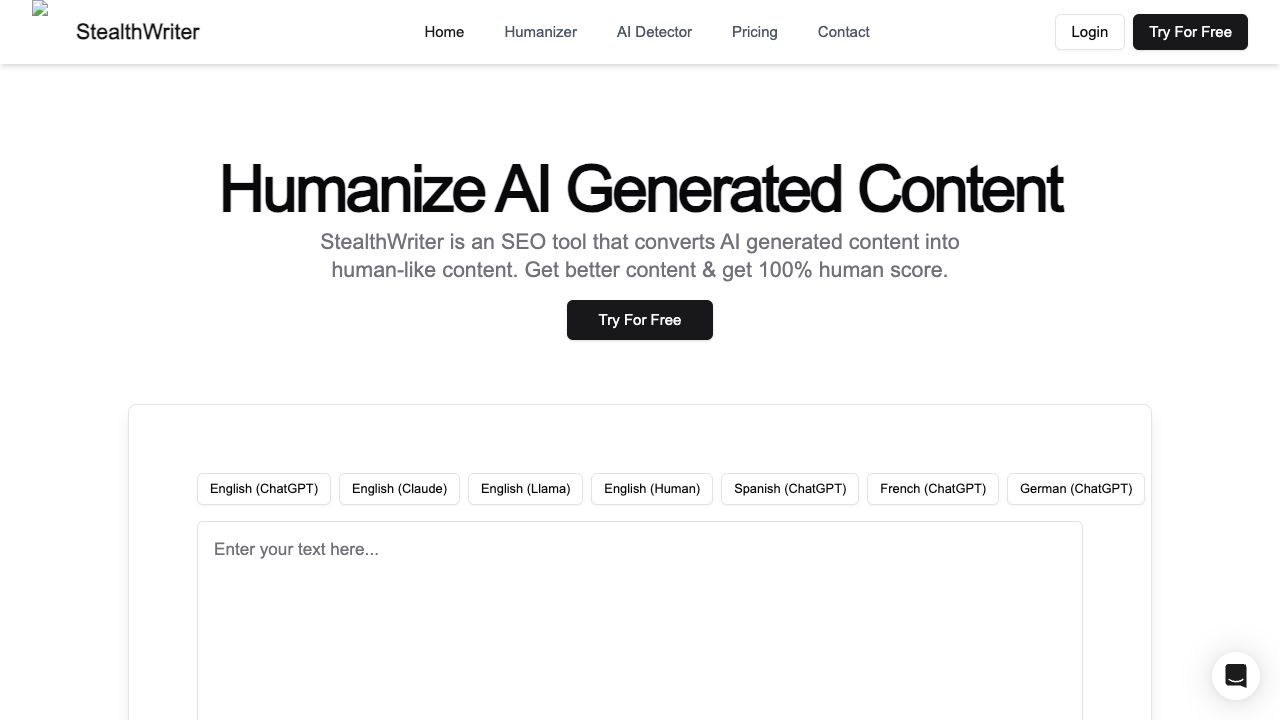The width and height of the screenshot is (1280, 720).
Task: Select Spanish (ChatGPT) sample text
Action: (x=790, y=489)
